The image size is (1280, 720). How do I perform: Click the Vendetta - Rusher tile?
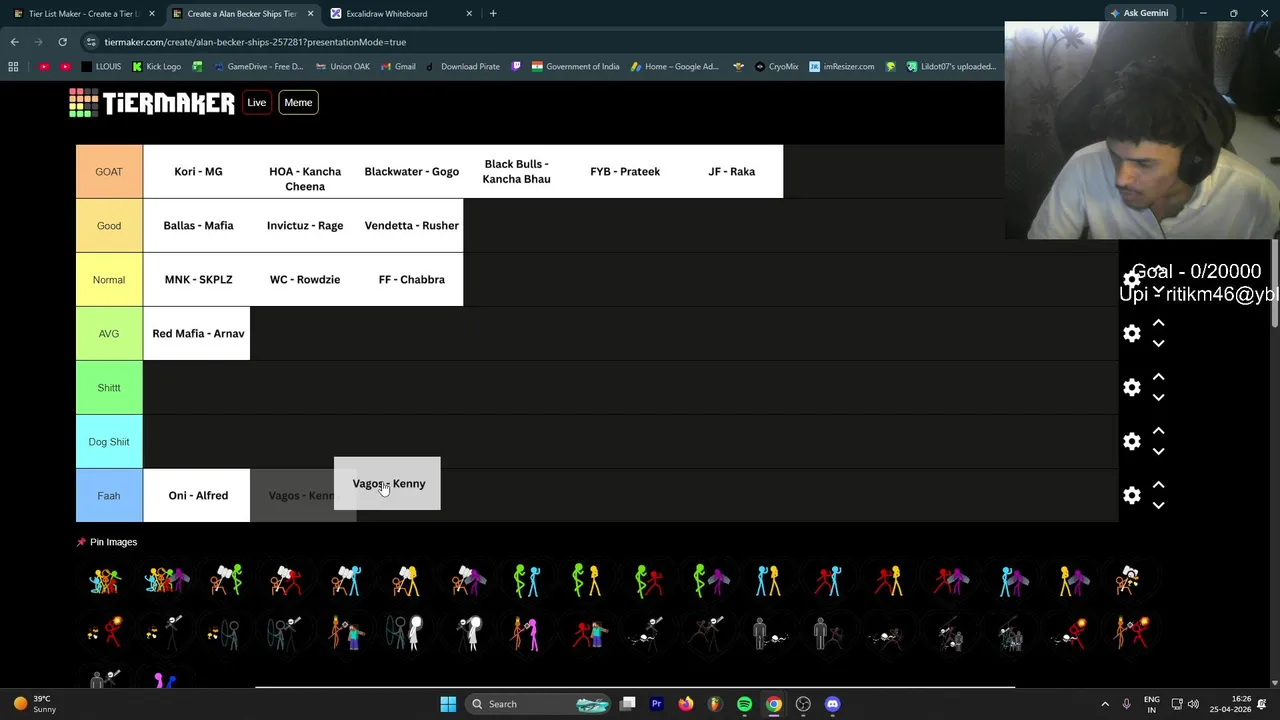pyautogui.click(x=411, y=225)
